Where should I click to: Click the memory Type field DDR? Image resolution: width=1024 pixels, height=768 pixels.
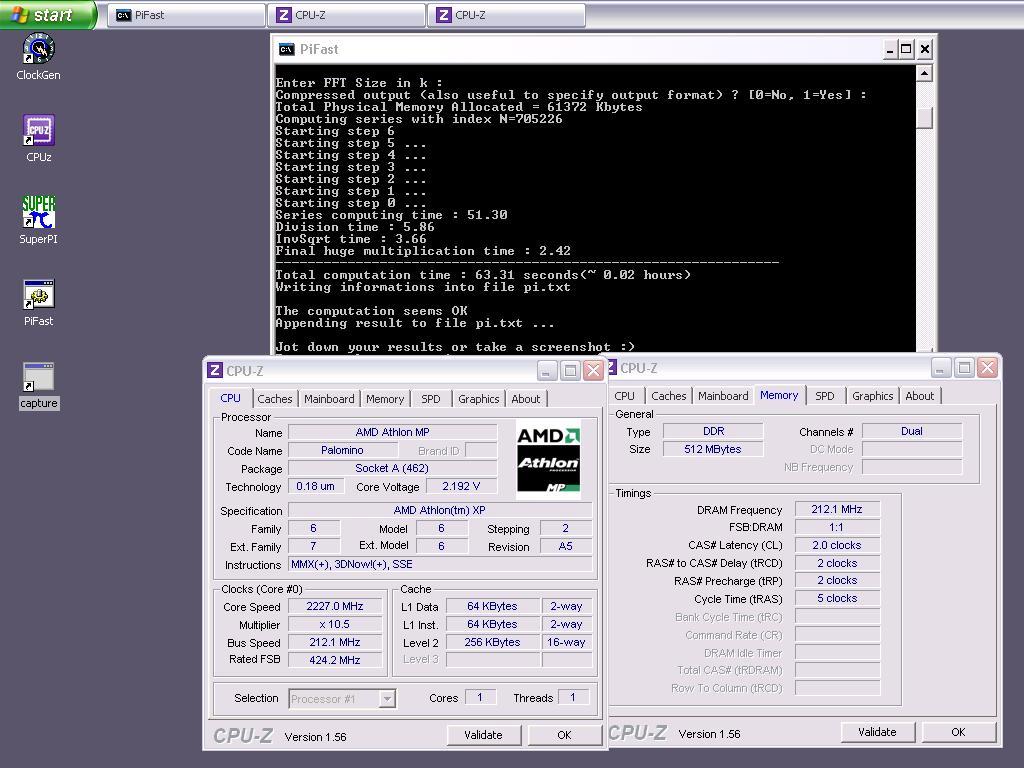point(713,431)
